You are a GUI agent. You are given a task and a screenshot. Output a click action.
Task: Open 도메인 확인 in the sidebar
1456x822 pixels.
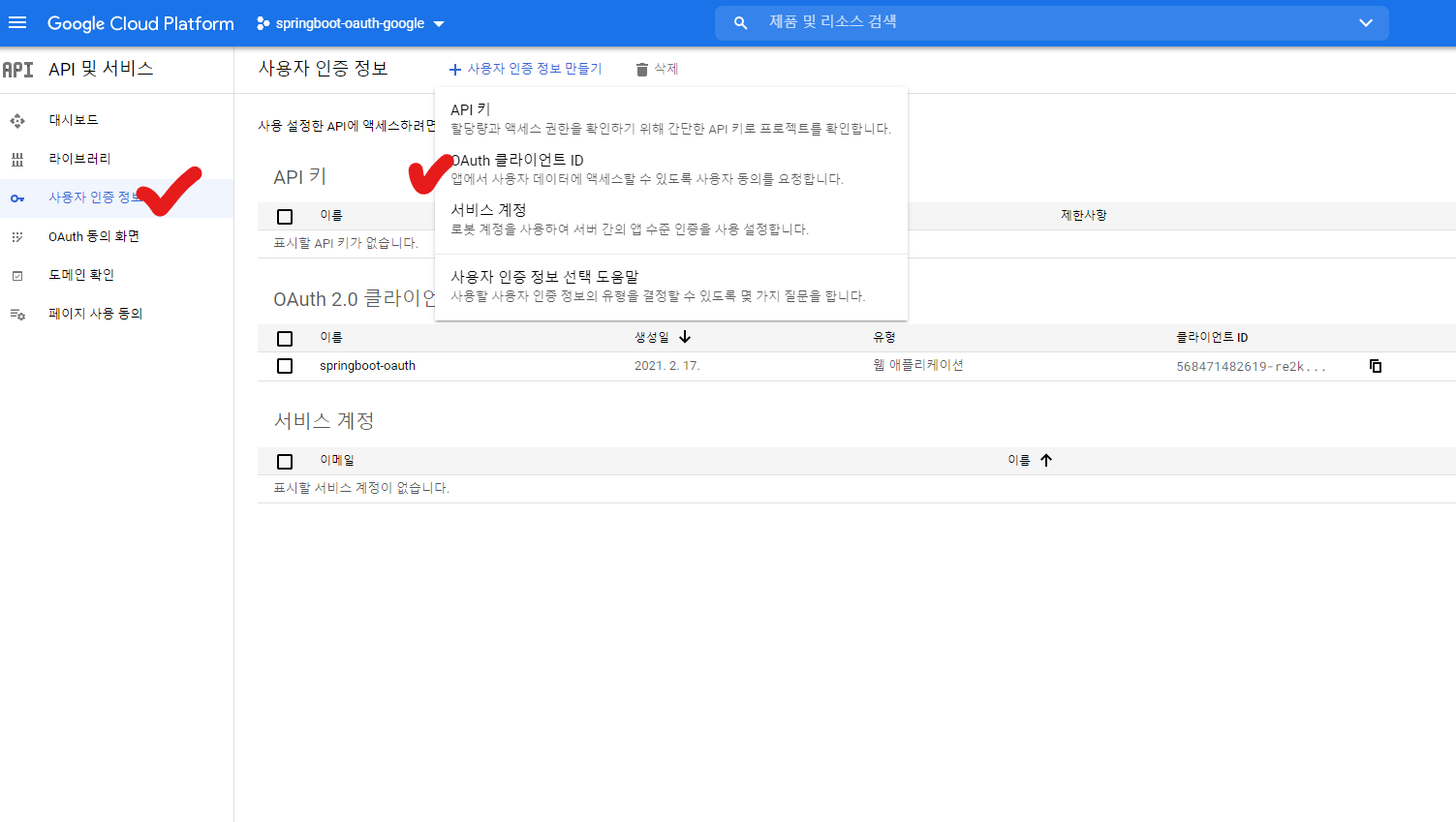pos(116,275)
